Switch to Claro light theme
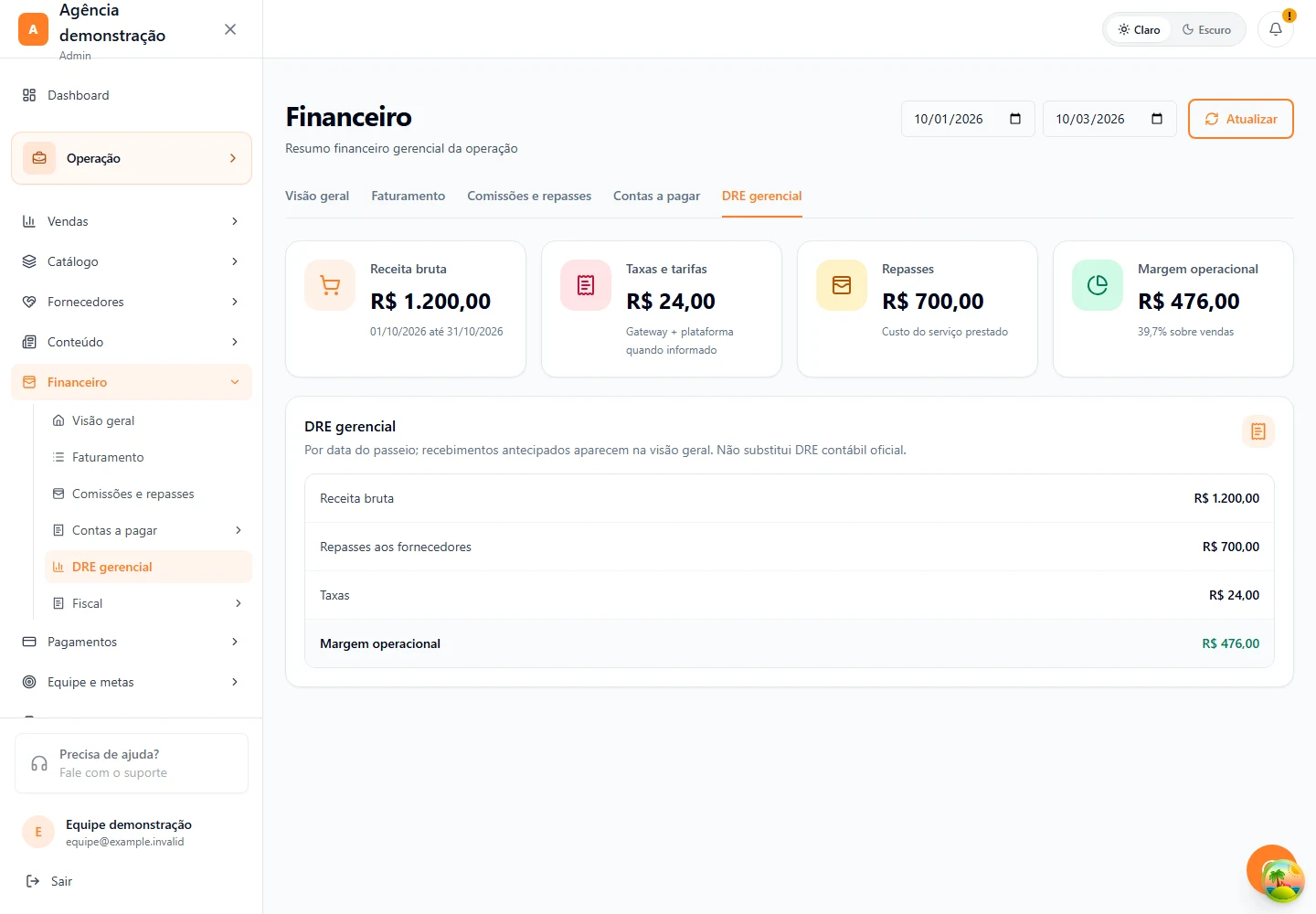The width and height of the screenshot is (1316, 914). pyautogui.click(x=1139, y=29)
